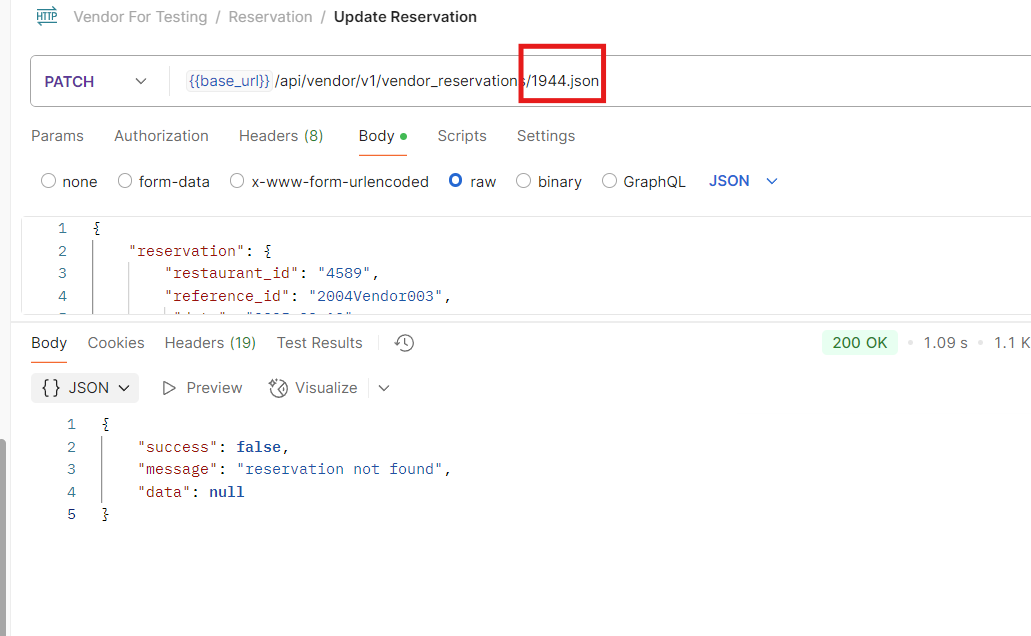Switch to the Authorization tab
Viewport: 1031px width, 636px height.
pyautogui.click(x=161, y=136)
